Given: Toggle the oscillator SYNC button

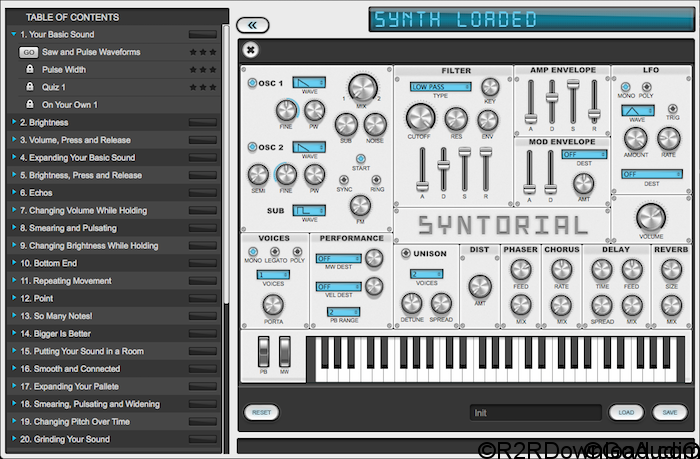Looking at the screenshot, I should [x=344, y=179].
